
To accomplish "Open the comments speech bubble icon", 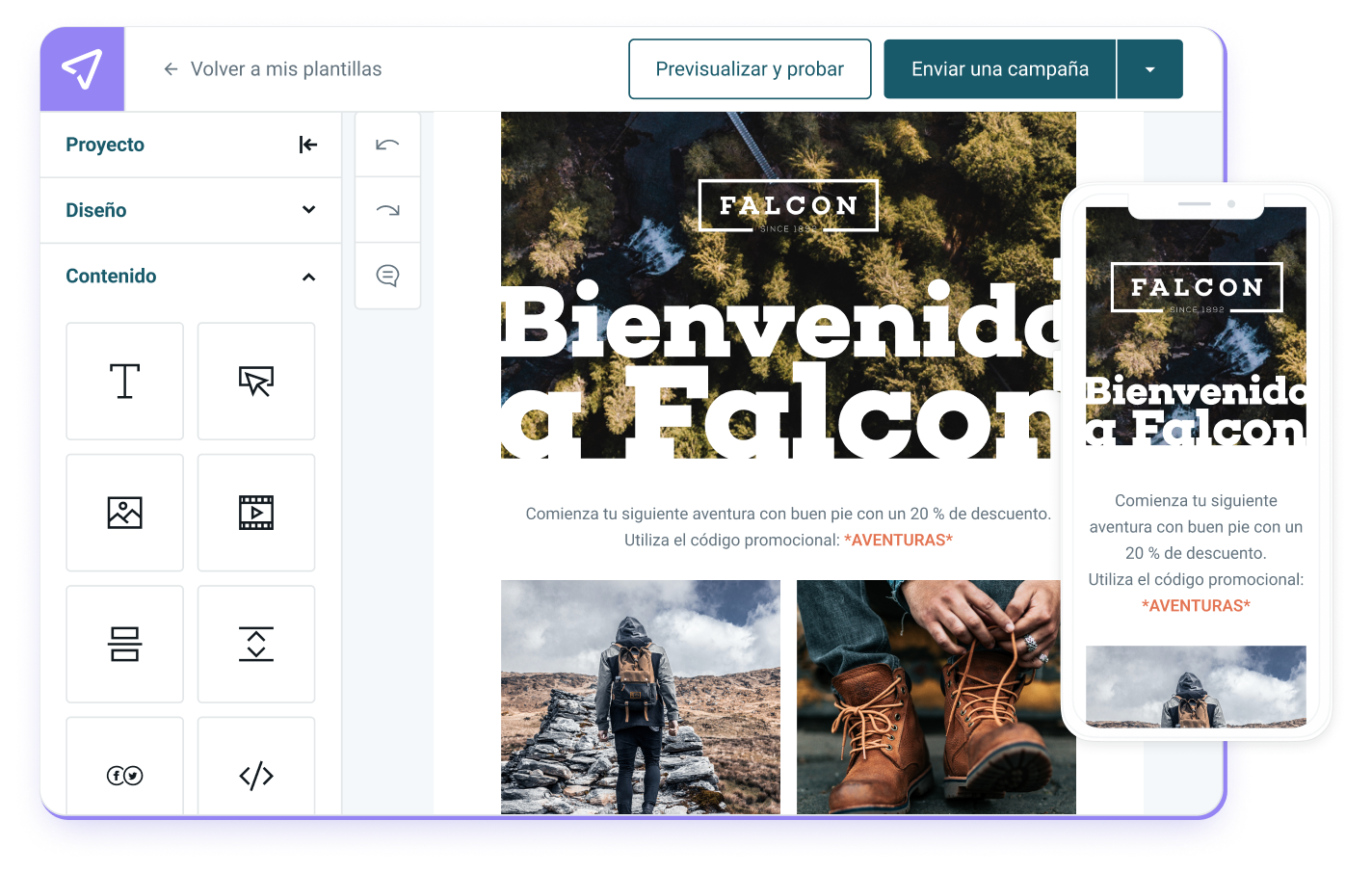I will click(x=387, y=276).
